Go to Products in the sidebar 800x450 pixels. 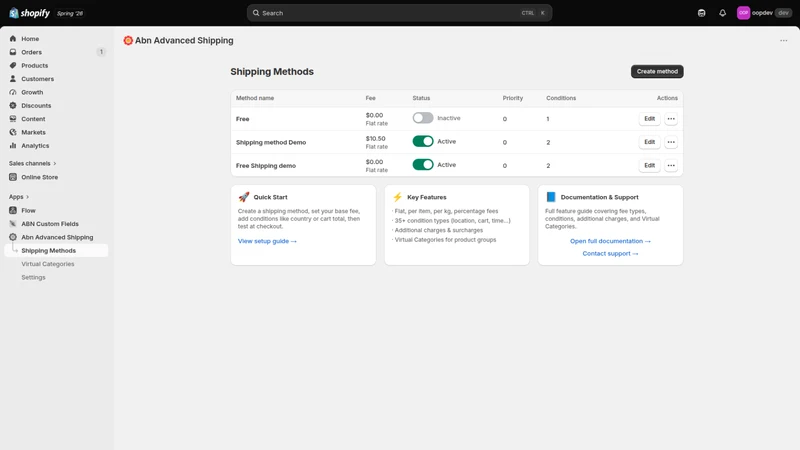point(56,65)
